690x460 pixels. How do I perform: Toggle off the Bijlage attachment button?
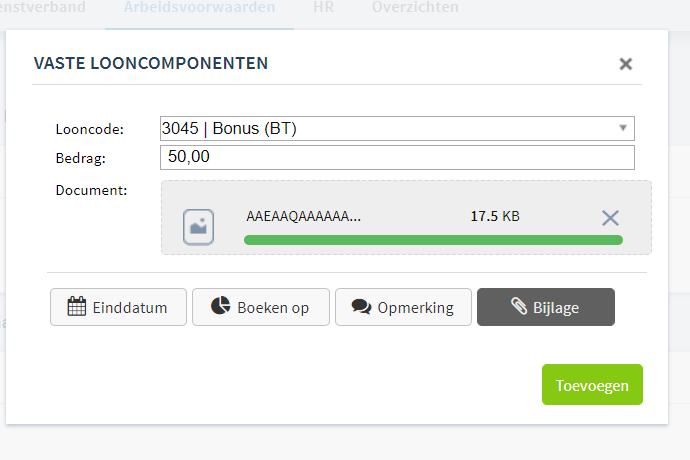tap(546, 307)
